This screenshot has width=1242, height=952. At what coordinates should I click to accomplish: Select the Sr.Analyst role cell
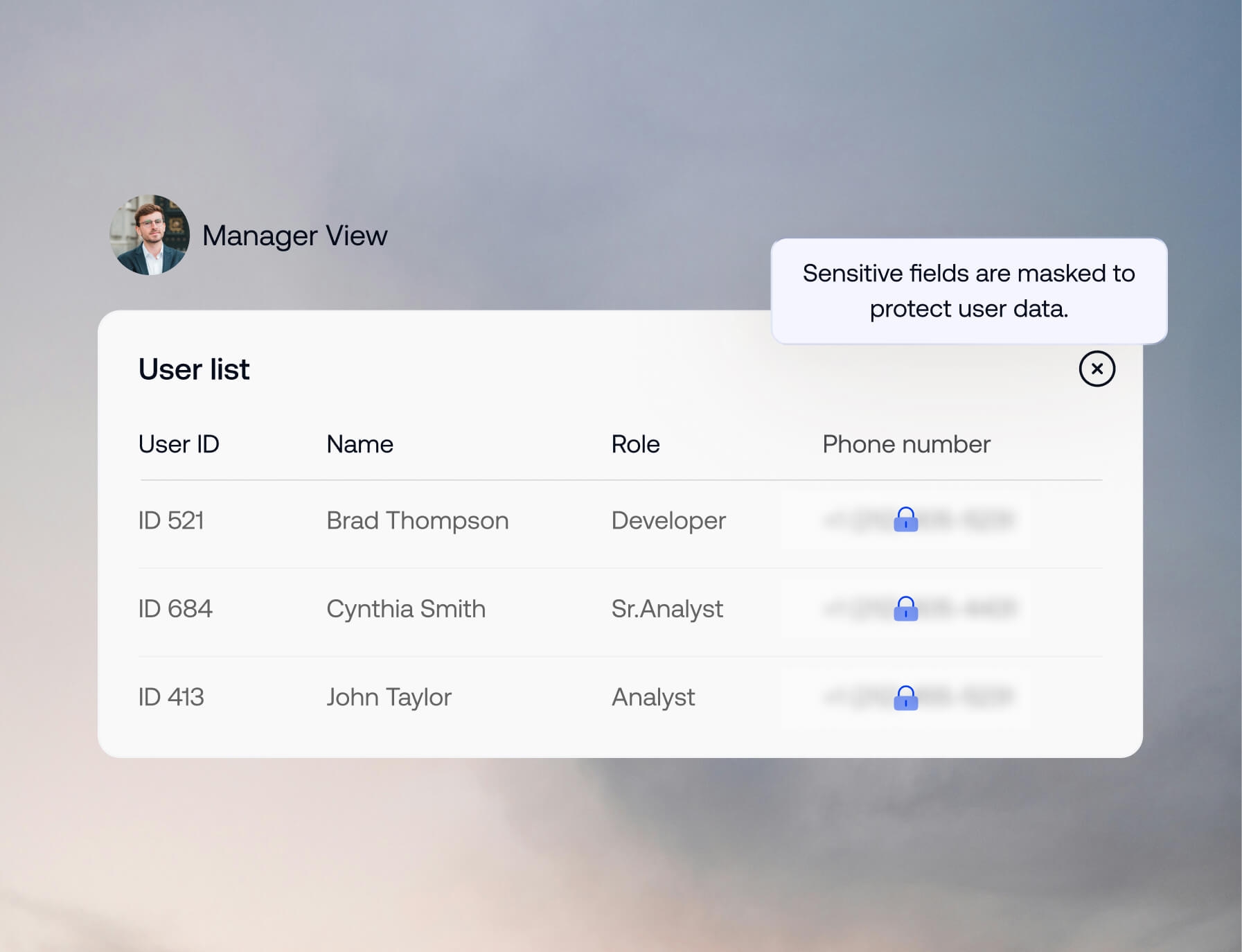point(667,609)
